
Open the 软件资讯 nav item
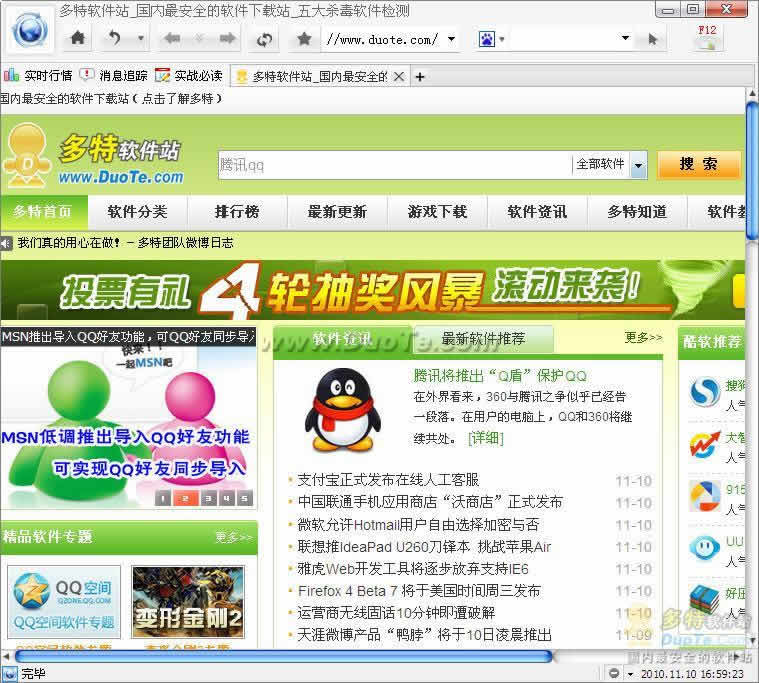tap(537, 212)
